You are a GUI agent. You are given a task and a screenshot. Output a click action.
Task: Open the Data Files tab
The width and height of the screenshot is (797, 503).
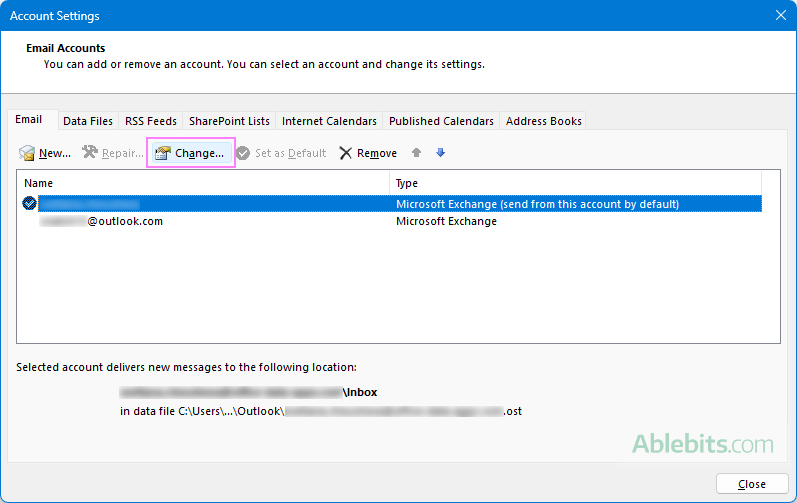point(88,121)
